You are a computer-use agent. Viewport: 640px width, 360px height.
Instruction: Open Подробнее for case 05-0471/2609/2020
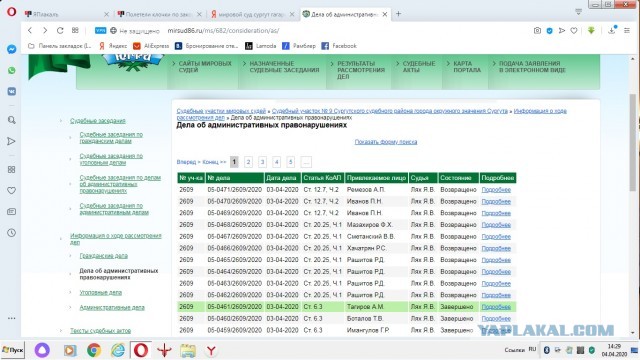(496, 190)
